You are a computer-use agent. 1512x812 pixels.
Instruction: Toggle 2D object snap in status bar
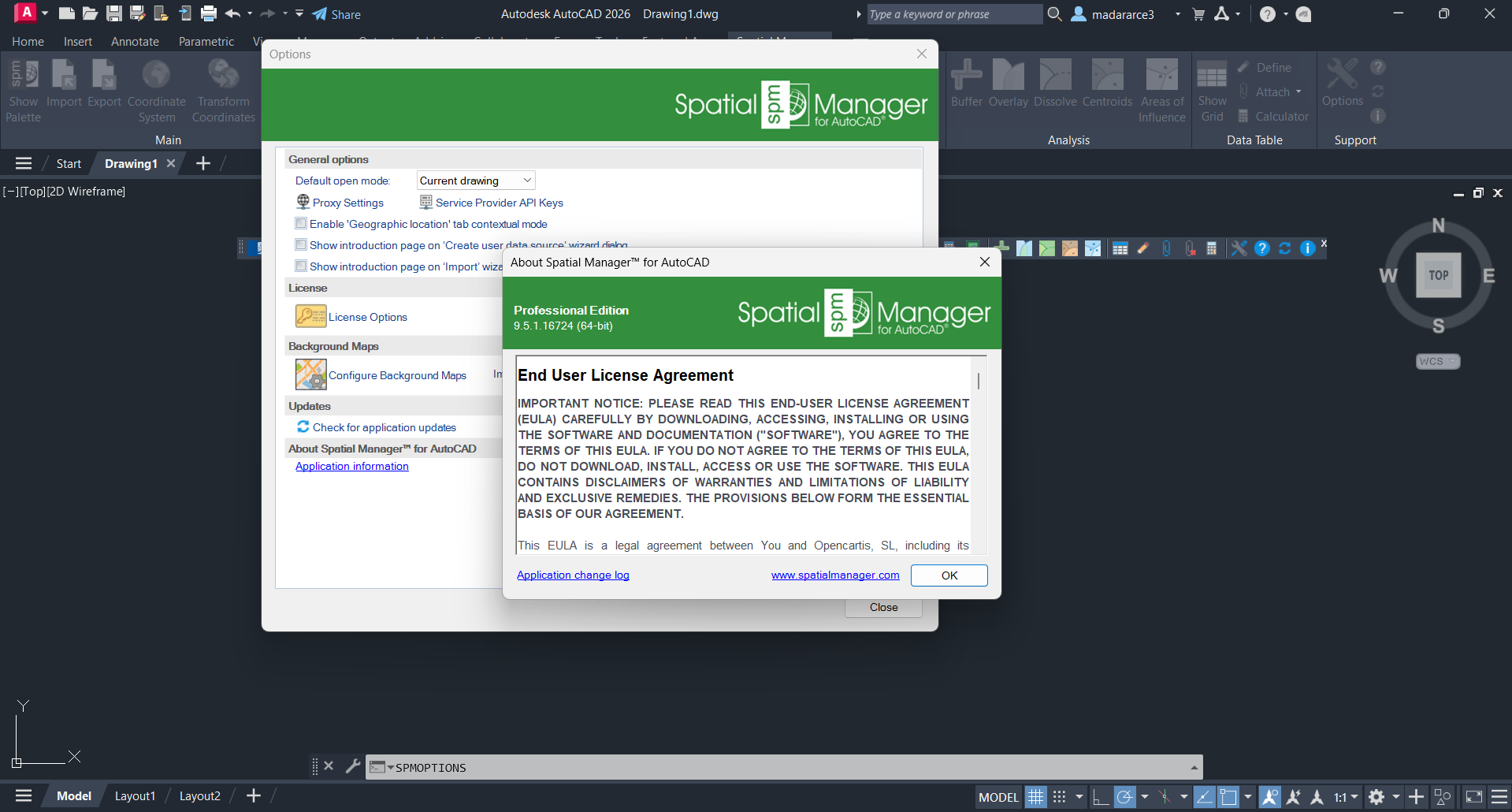(1228, 797)
